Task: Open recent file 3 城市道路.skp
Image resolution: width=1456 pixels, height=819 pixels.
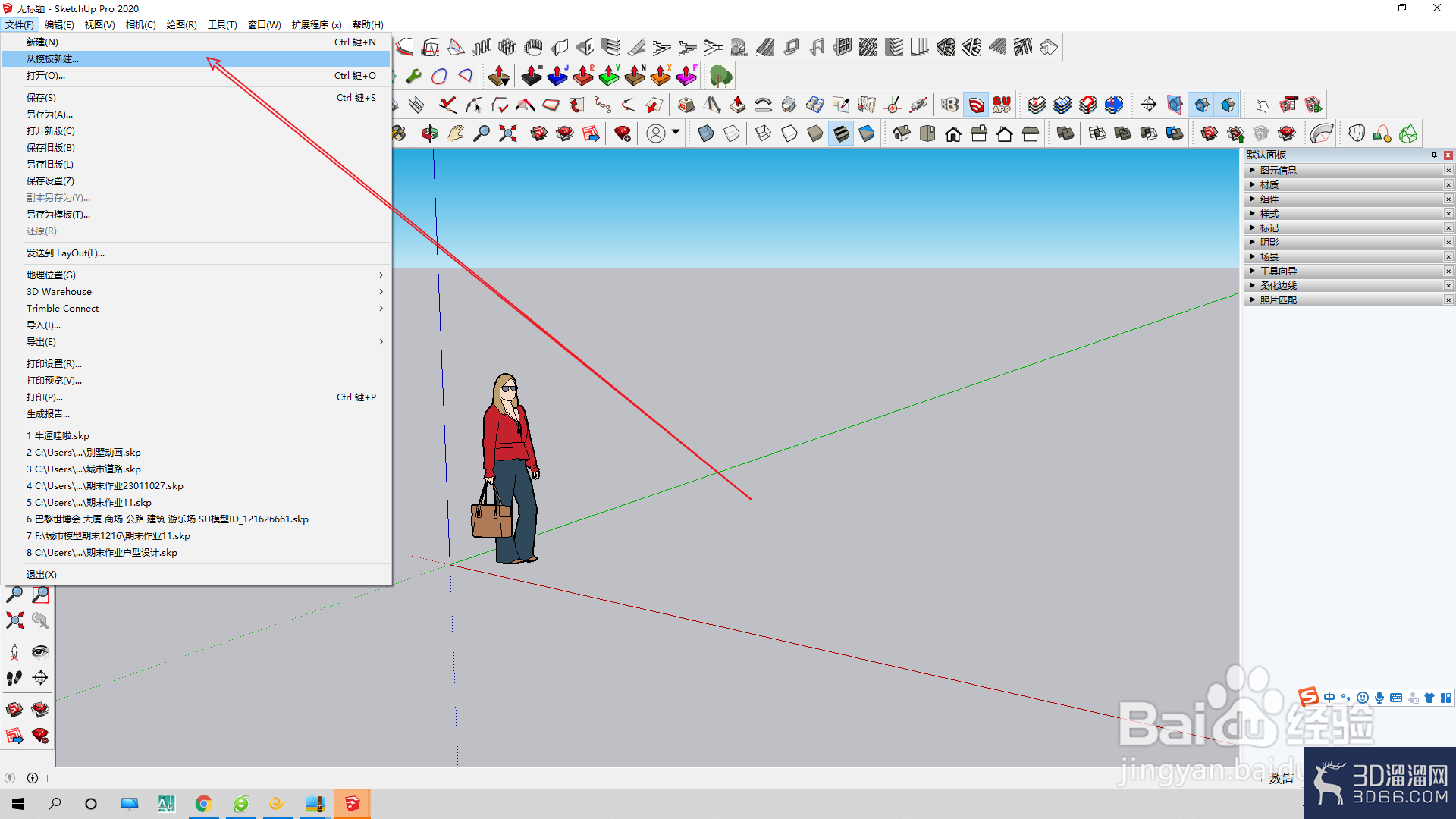Action: click(196, 469)
